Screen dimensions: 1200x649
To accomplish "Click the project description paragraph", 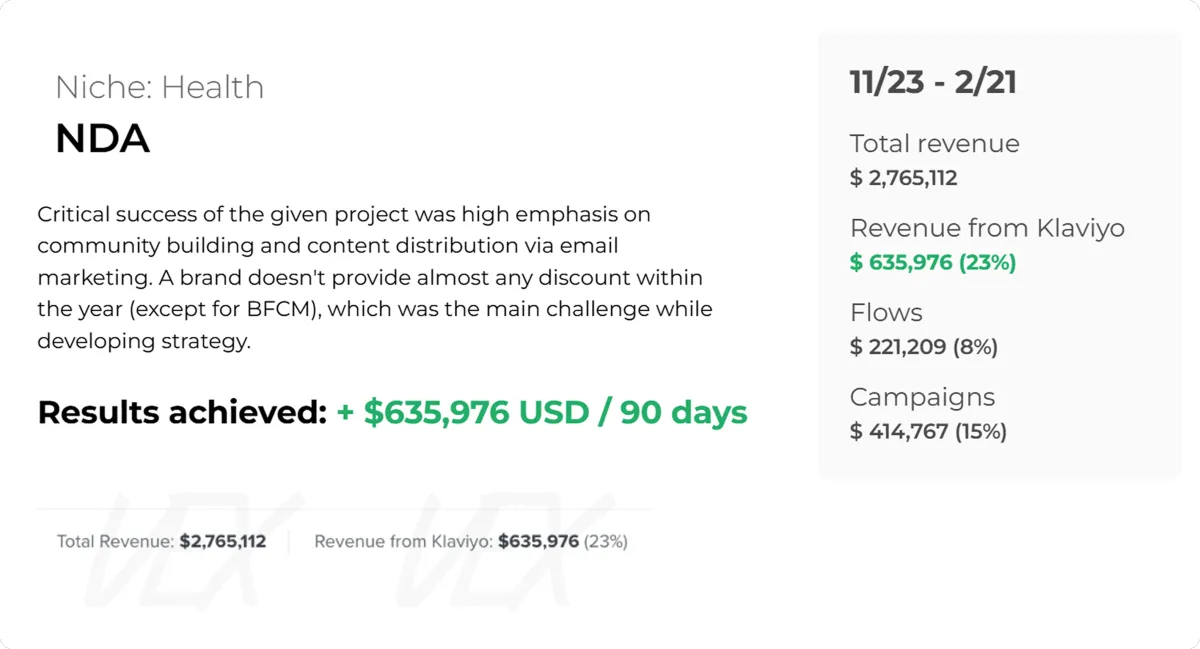I will [x=374, y=277].
